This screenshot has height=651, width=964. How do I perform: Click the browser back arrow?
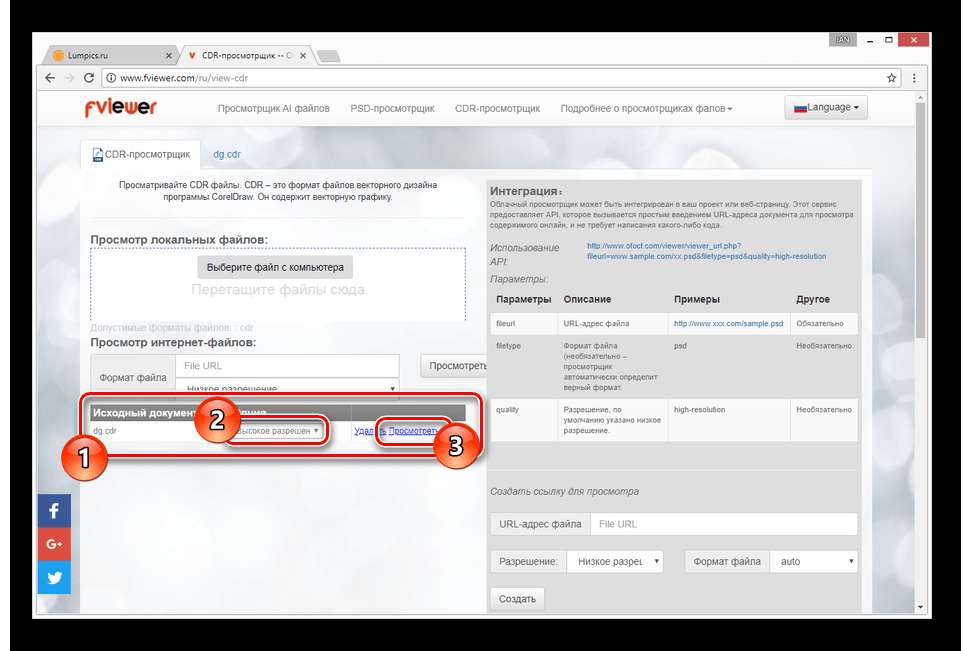[50, 77]
